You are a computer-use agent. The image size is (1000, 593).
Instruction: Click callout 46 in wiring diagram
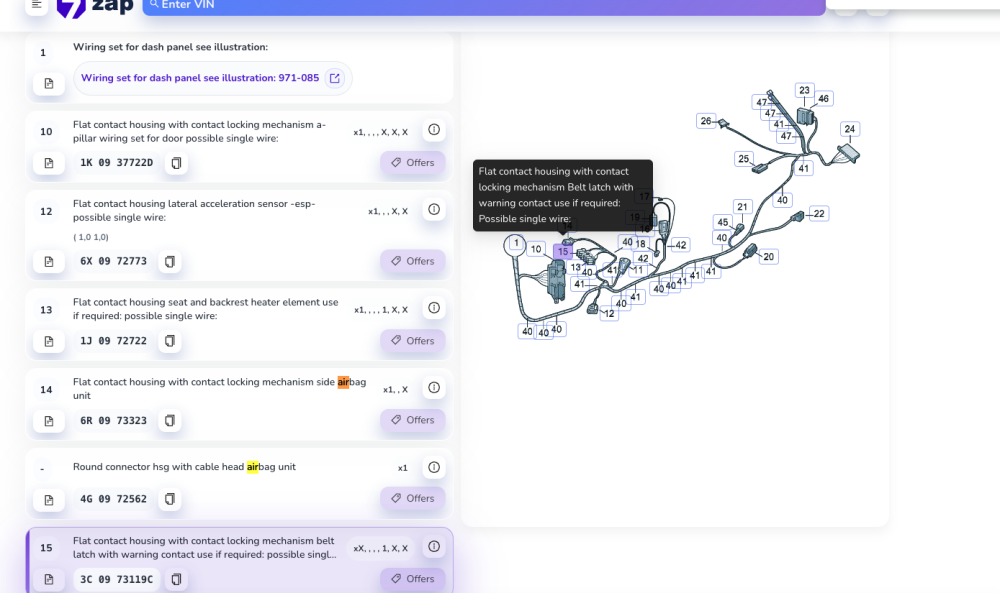(823, 99)
